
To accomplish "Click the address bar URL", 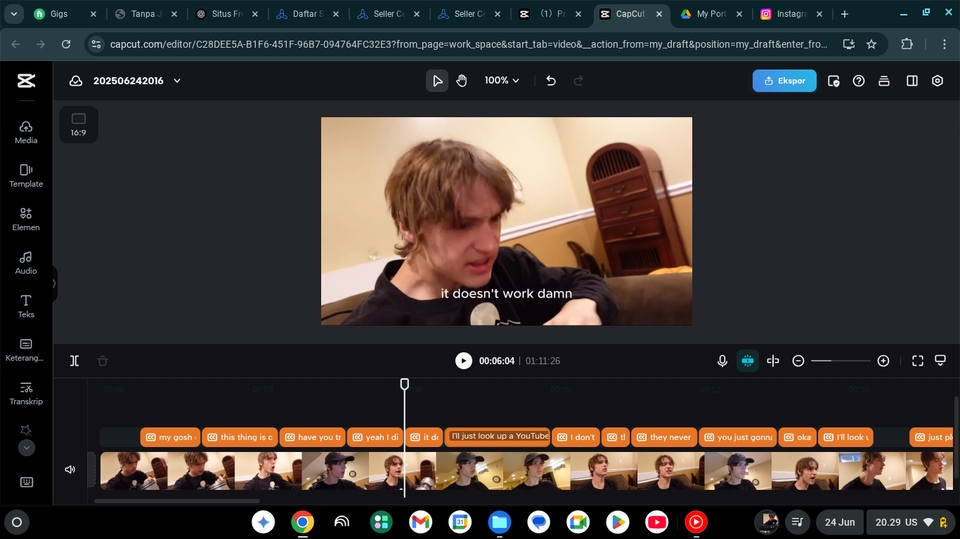I will tap(468, 44).
